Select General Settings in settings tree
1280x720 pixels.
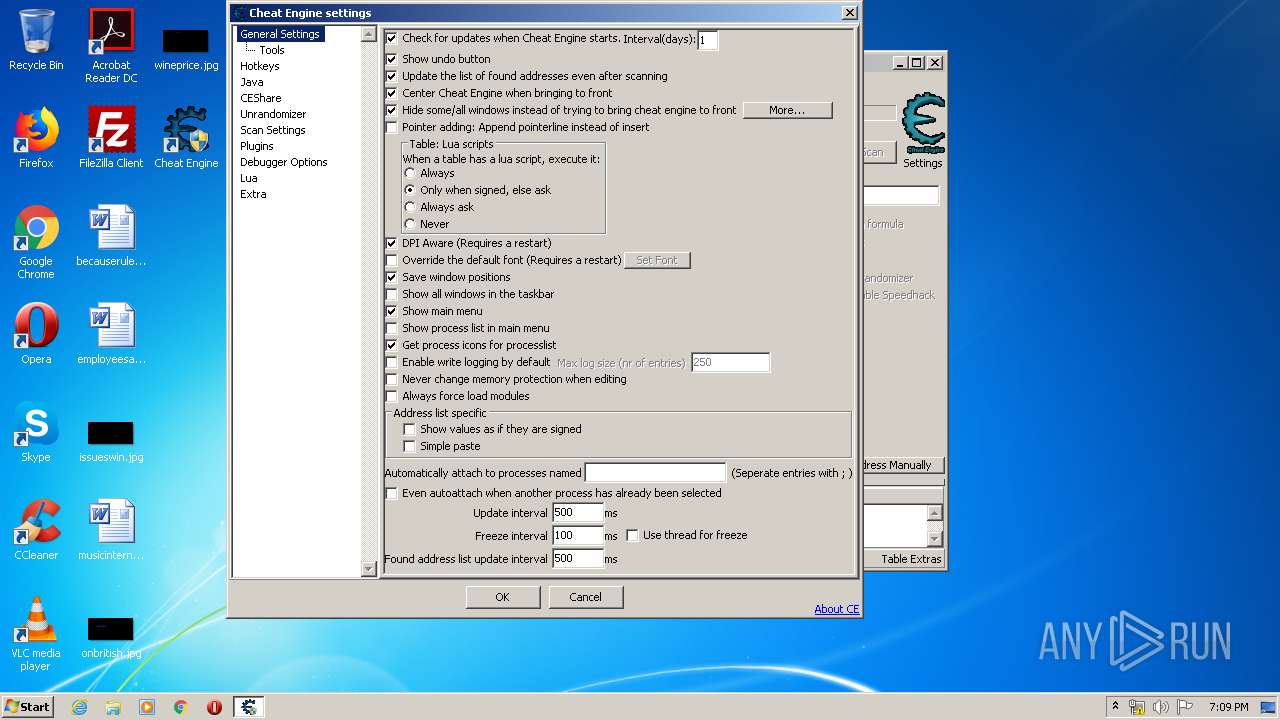coord(280,34)
